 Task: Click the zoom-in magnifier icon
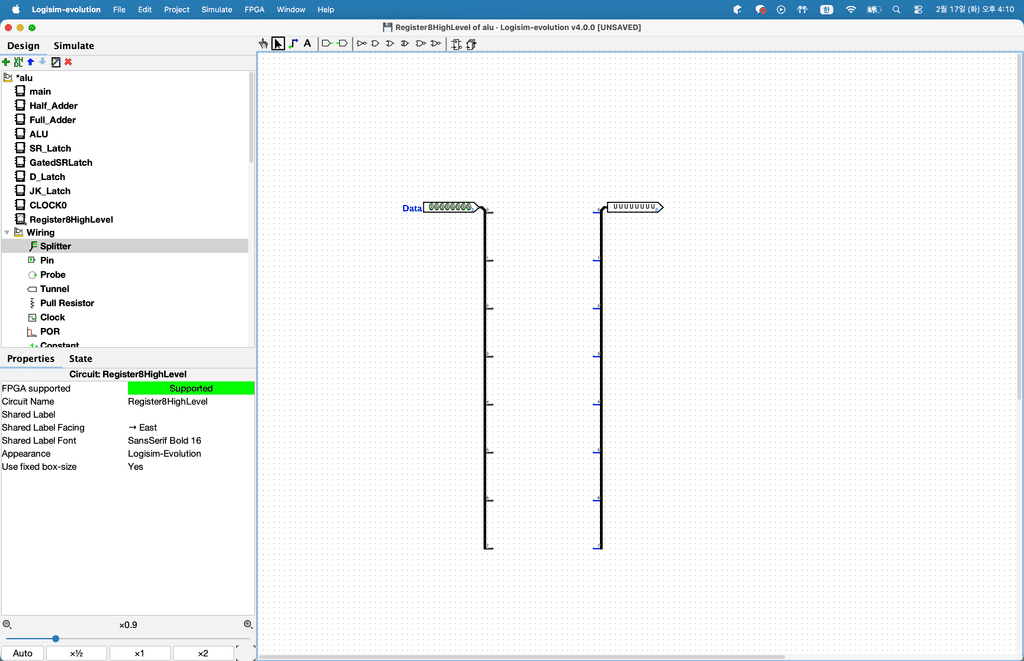pyautogui.click(x=248, y=625)
